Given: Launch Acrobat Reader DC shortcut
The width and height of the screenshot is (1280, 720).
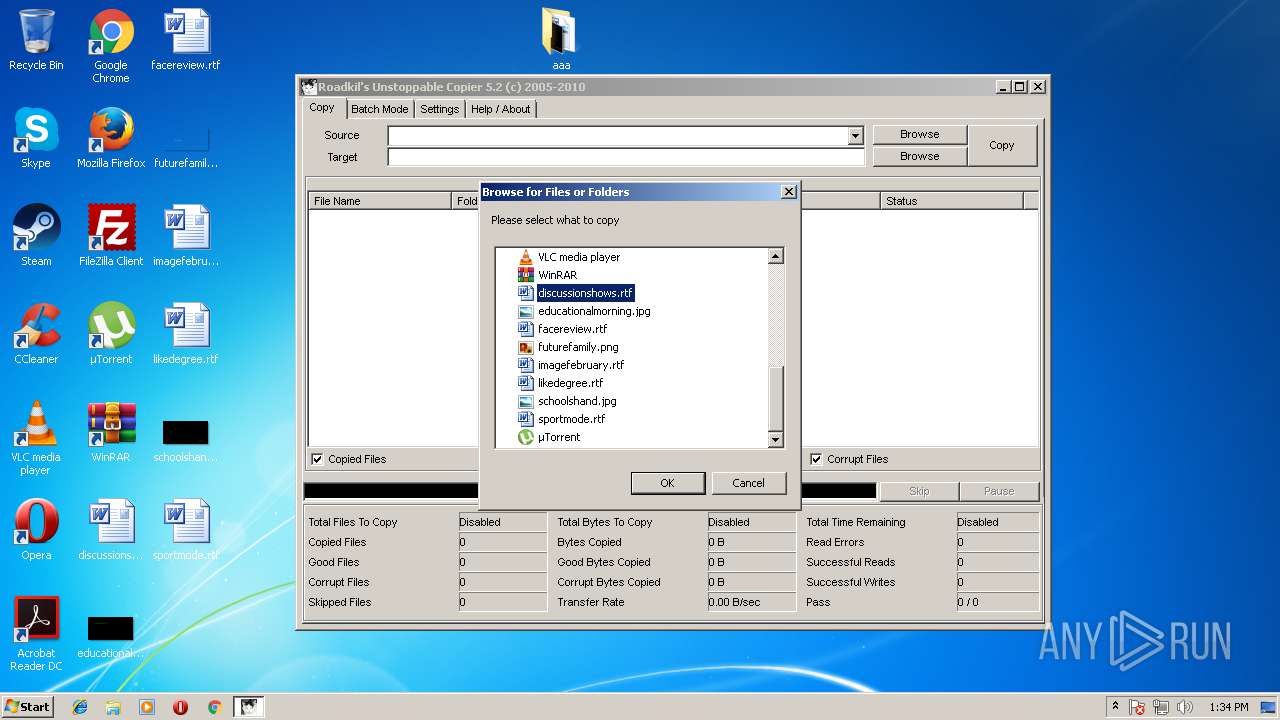Looking at the screenshot, I should (36, 634).
